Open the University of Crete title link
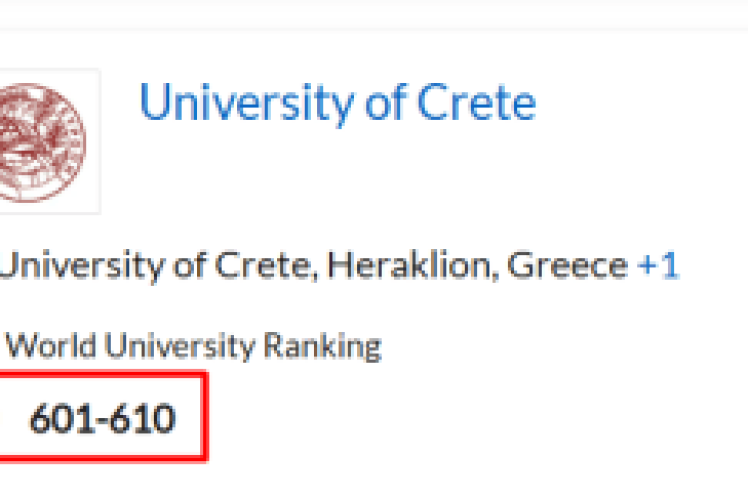The image size is (748, 498). (337, 103)
